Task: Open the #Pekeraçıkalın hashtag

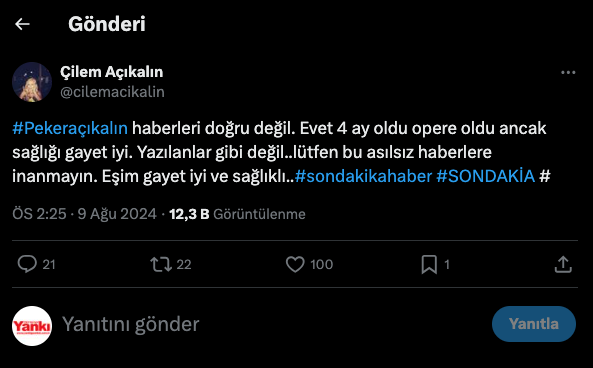Action: (x=70, y=128)
